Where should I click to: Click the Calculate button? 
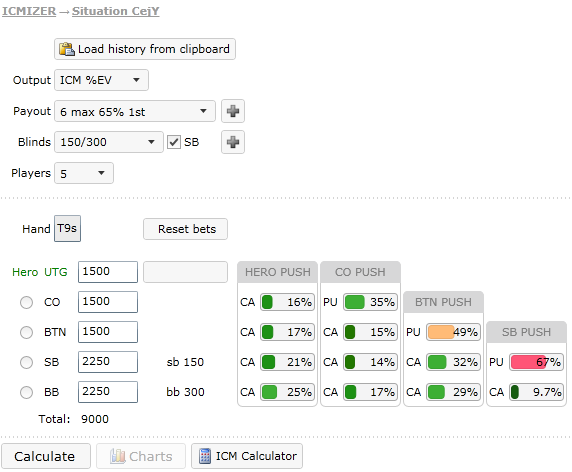tap(46, 456)
